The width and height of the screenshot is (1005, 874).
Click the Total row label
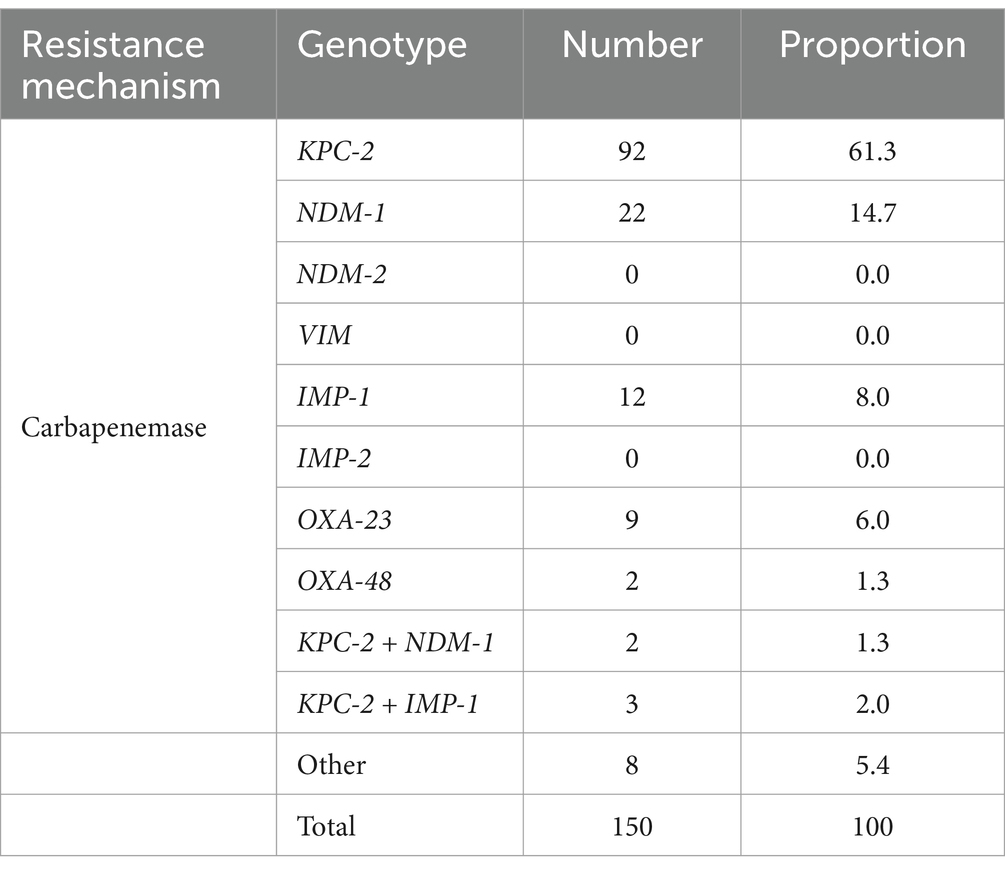[x=326, y=827]
